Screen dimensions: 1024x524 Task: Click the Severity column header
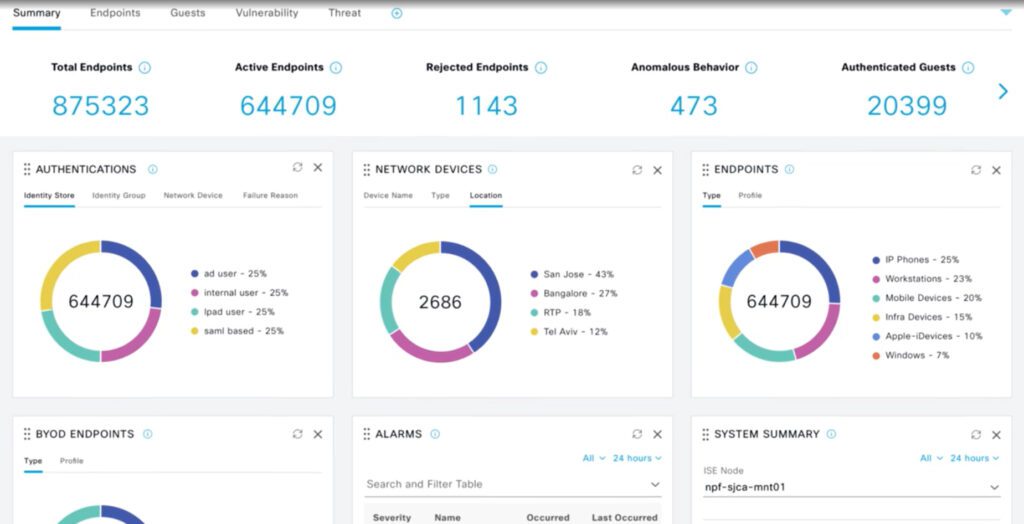click(x=392, y=517)
